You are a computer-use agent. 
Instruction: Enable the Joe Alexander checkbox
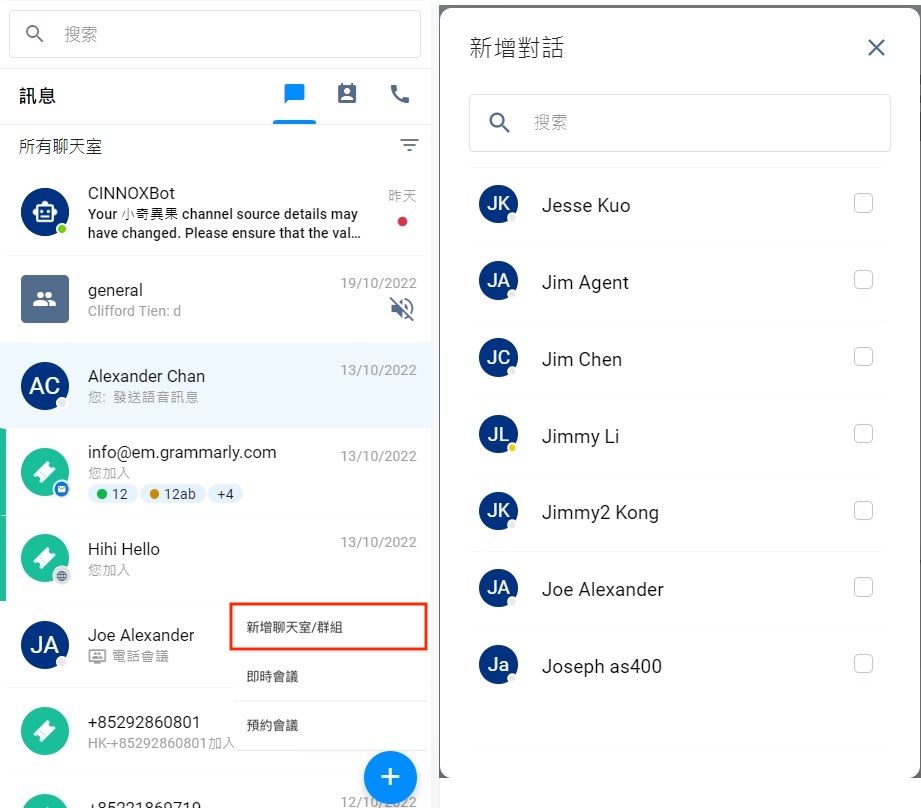point(863,587)
